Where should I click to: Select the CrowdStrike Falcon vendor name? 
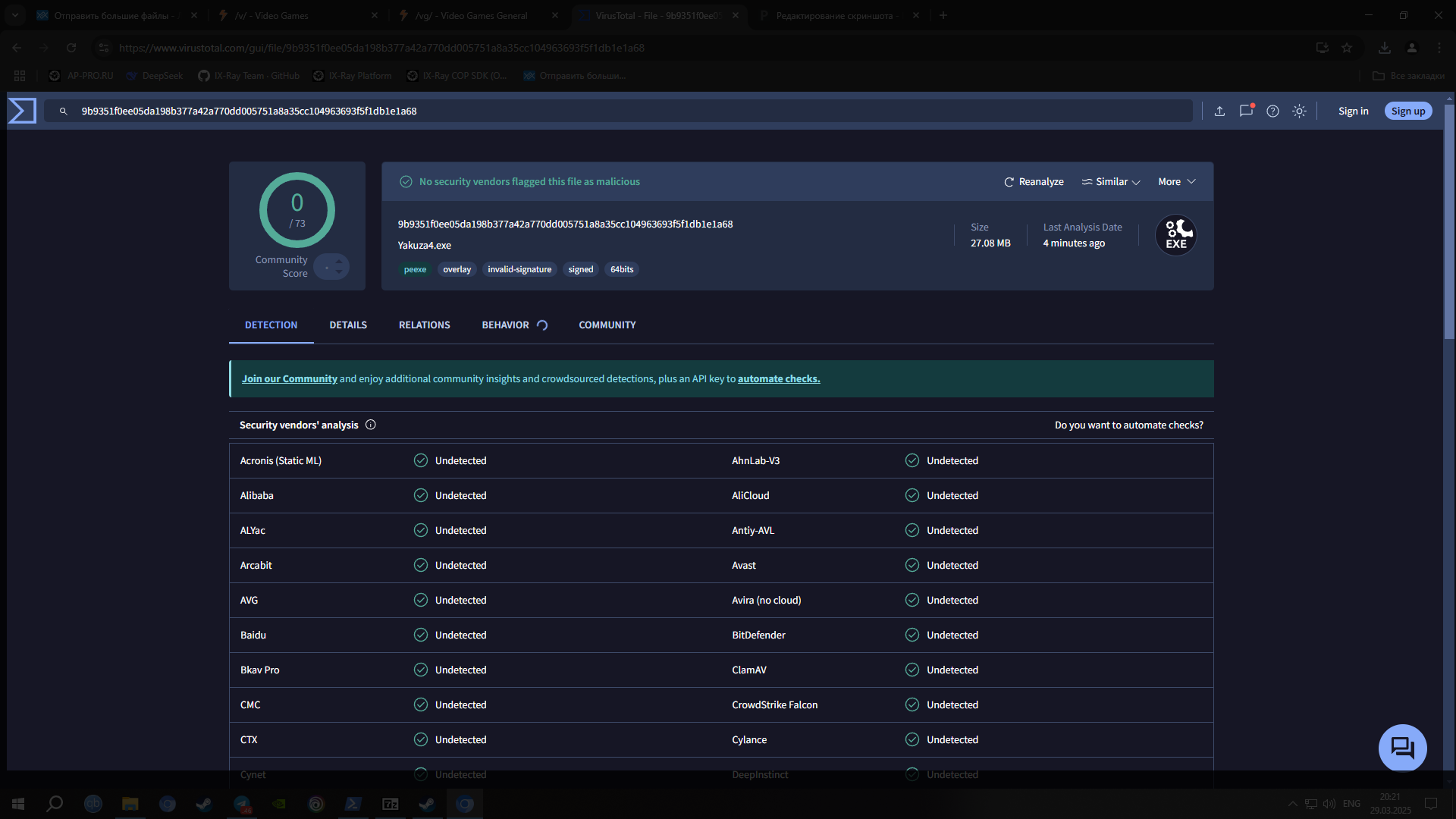(774, 704)
